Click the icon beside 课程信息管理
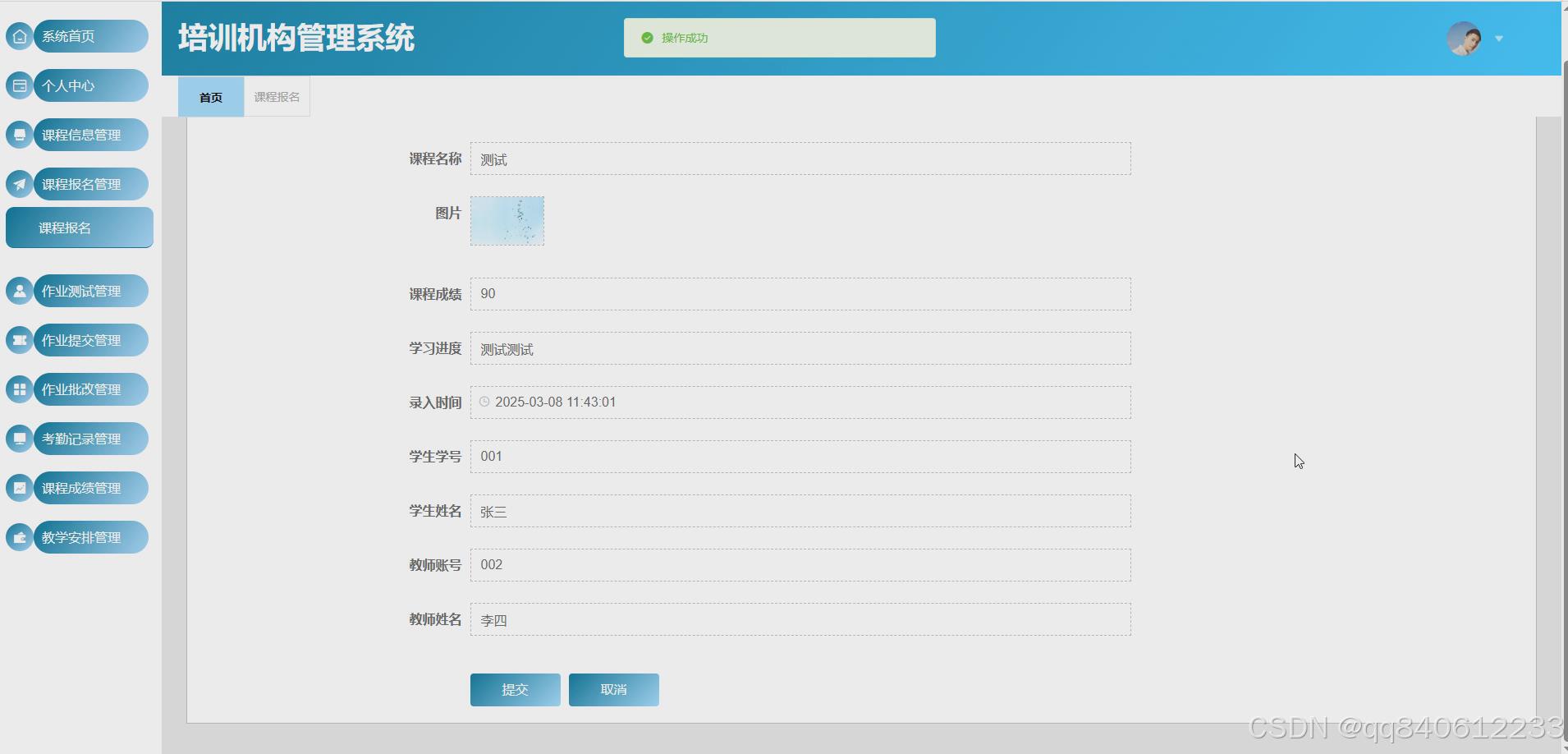 [x=20, y=135]
